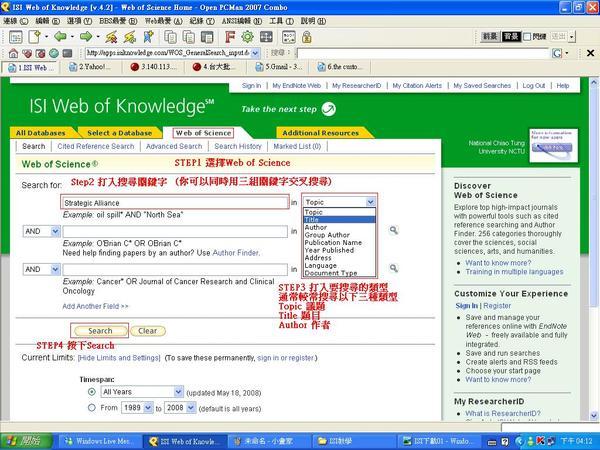Click the third search term input field

click(175, 269)
